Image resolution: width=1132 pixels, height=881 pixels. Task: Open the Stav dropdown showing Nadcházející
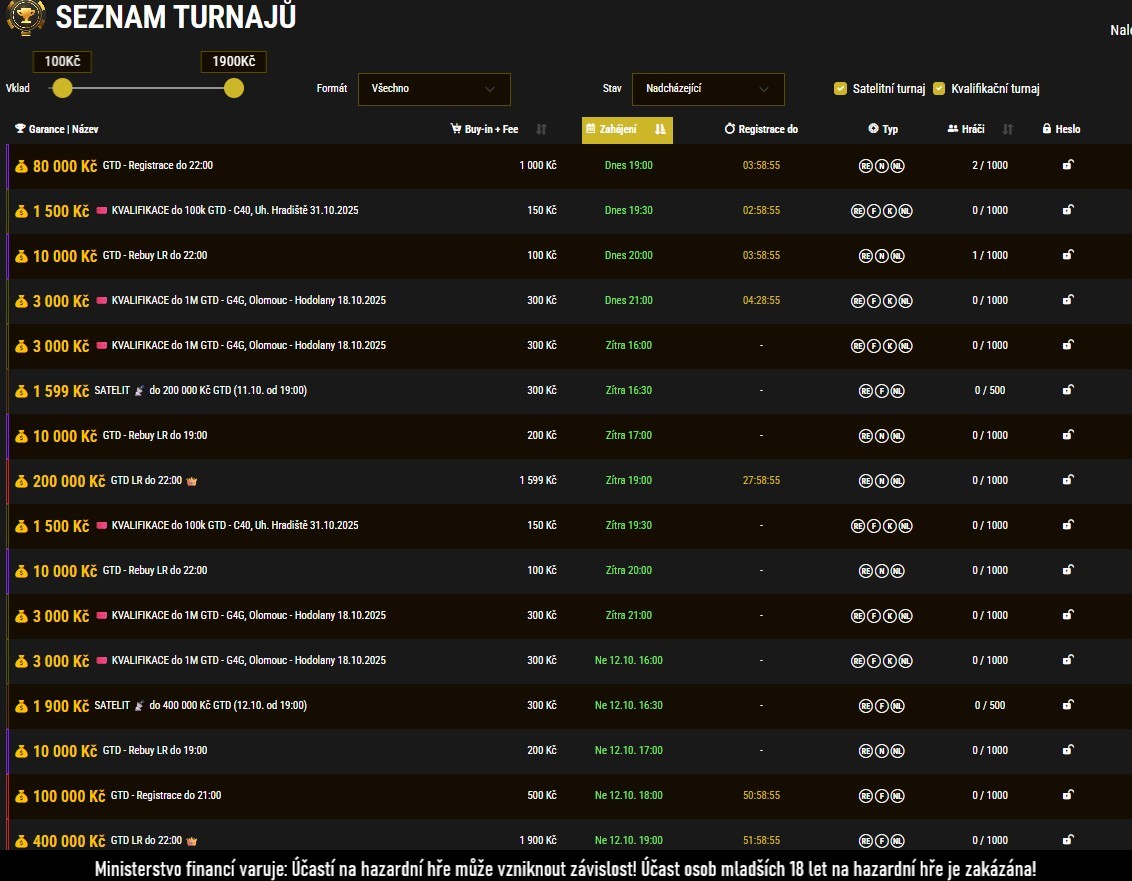click(708, 89)
